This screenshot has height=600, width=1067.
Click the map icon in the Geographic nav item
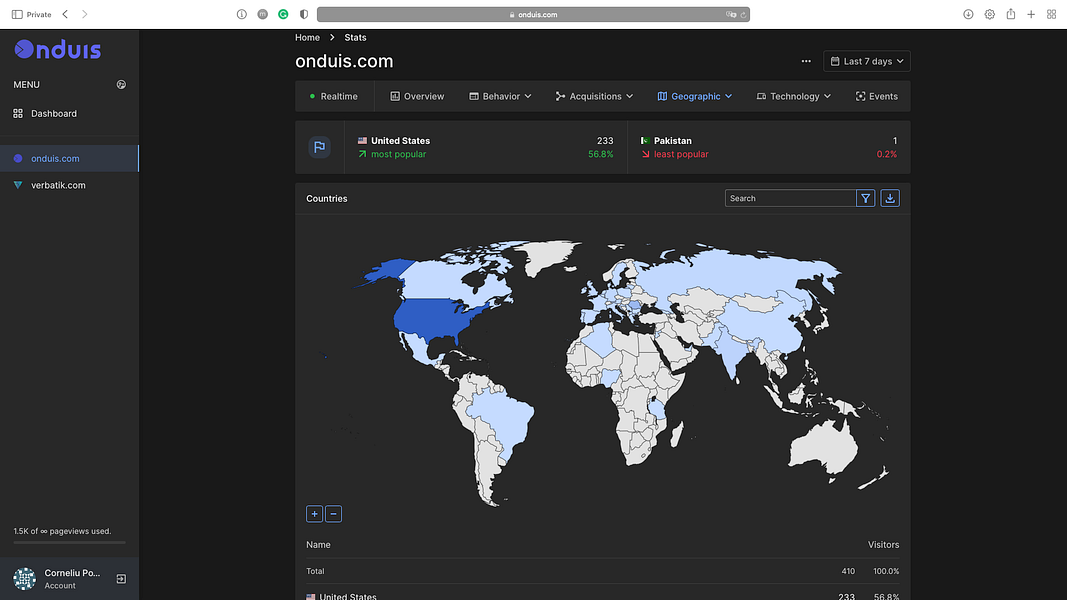coord(663,96)
